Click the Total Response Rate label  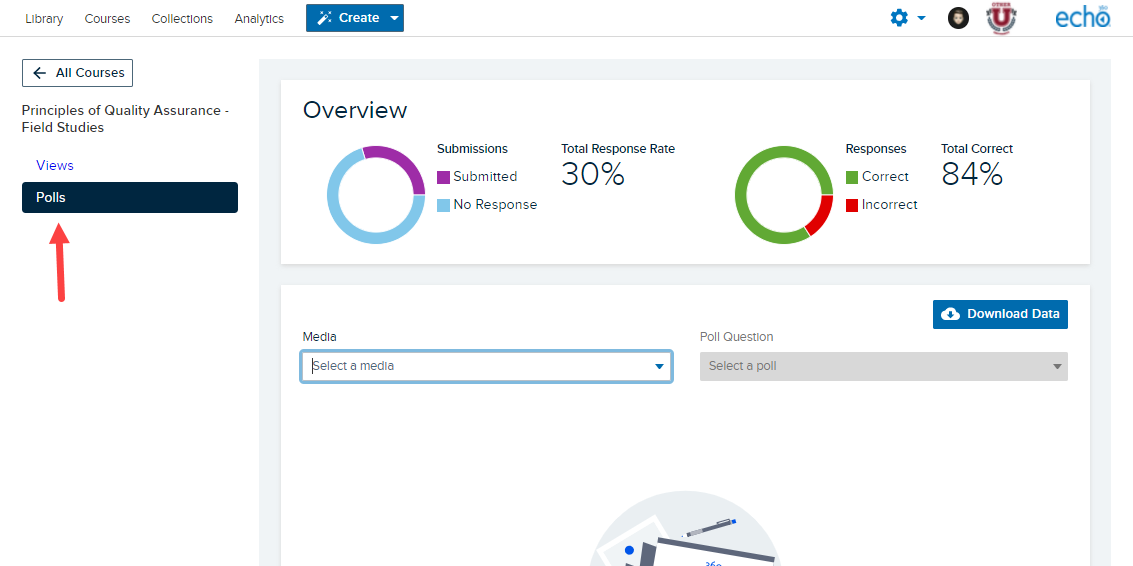(618, 149)
